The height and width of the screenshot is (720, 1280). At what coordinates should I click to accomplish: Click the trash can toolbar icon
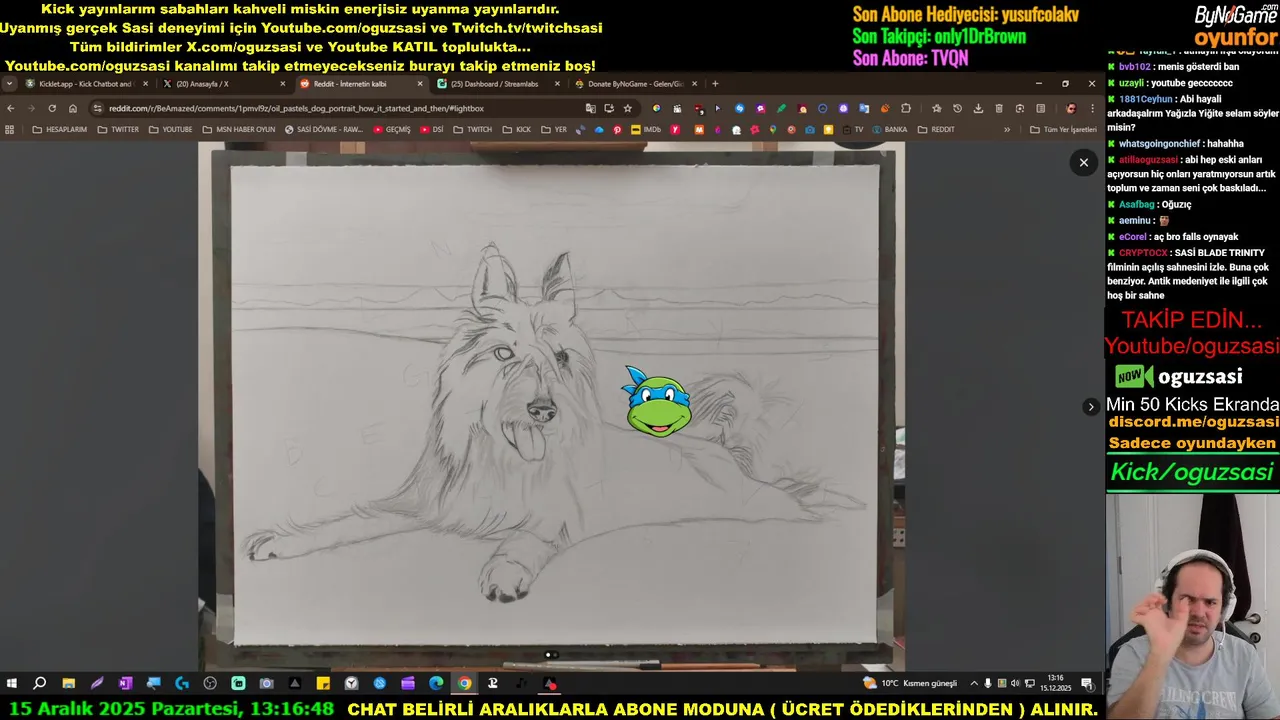[999, 108]
